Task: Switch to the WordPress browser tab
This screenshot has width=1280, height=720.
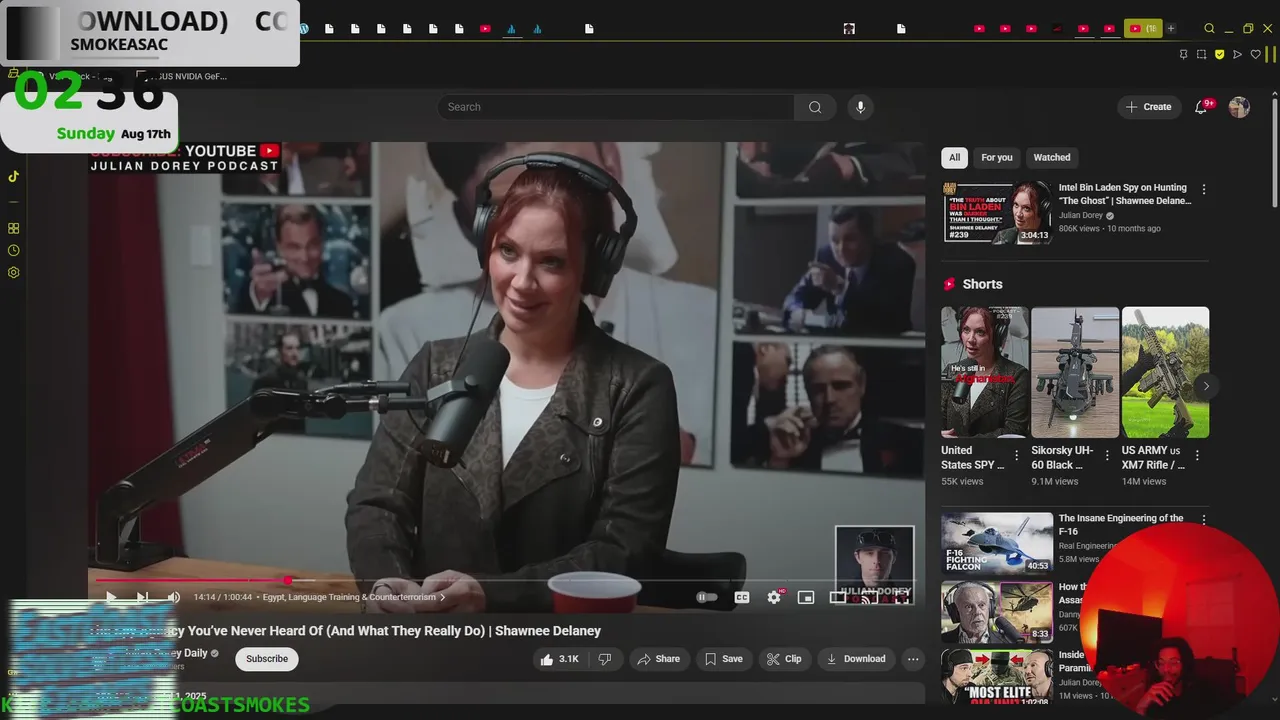Action: point(304,28)
